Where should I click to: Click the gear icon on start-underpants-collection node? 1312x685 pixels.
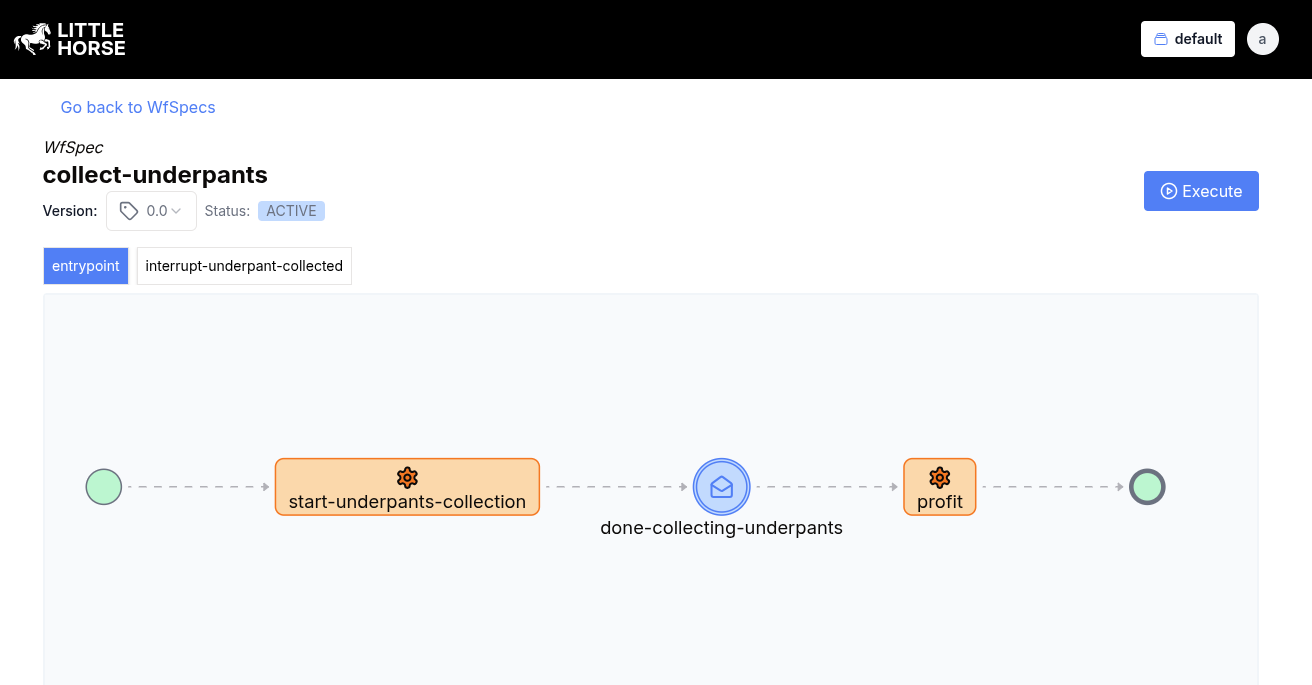coord(407,477)
